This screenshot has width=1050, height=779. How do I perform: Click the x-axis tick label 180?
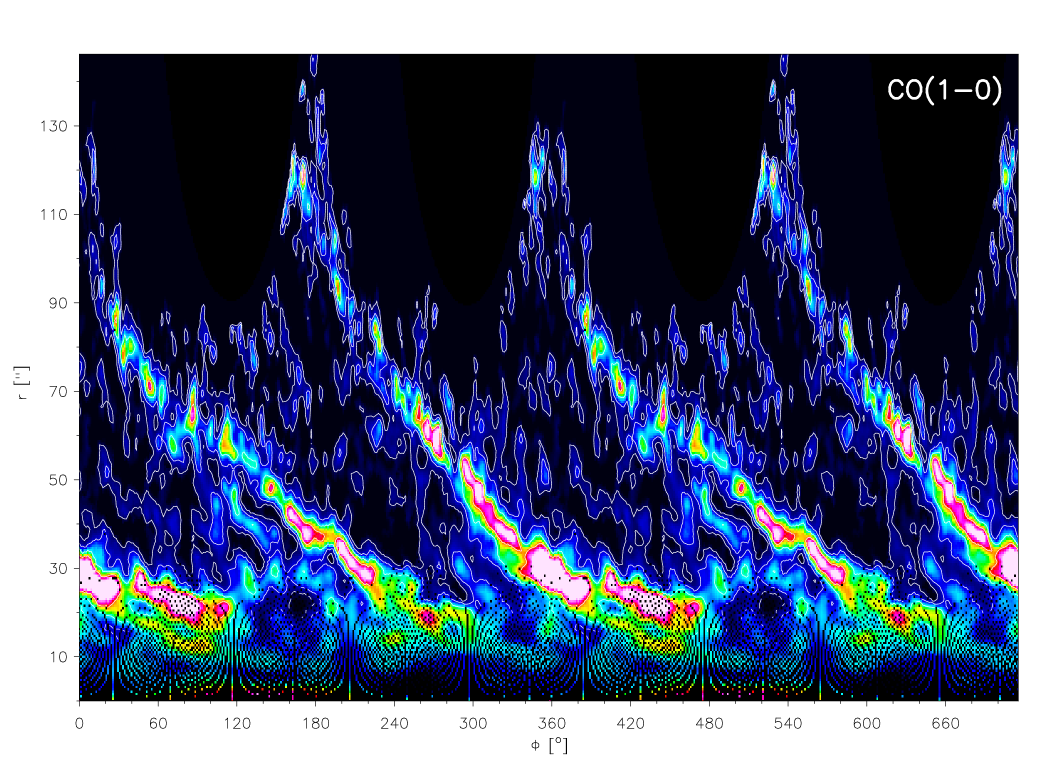pos(315,723)
